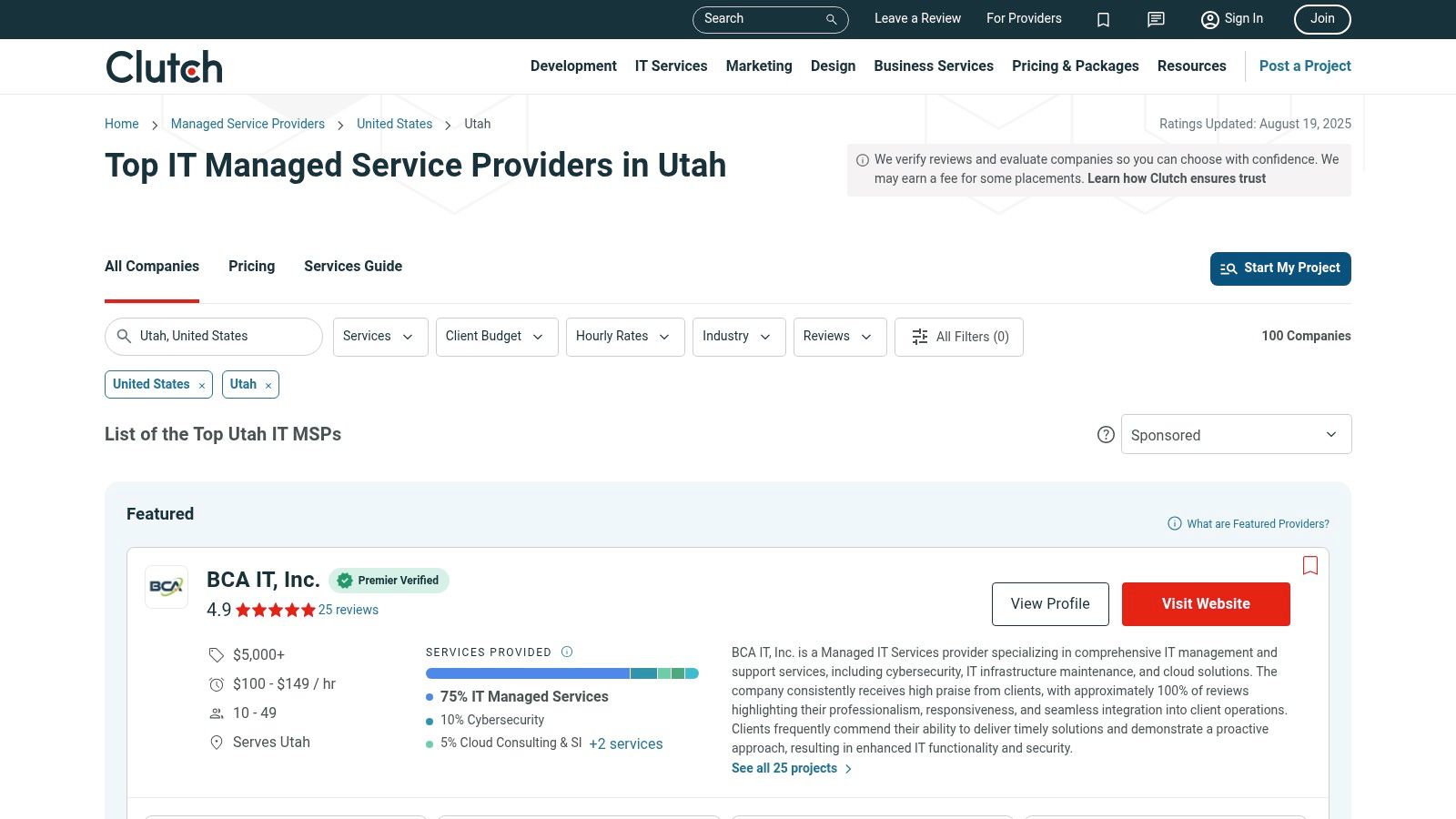Viewport: 1456px width, 819px height.
Task: Select the All Companies tab
Action: pos(152,267)
